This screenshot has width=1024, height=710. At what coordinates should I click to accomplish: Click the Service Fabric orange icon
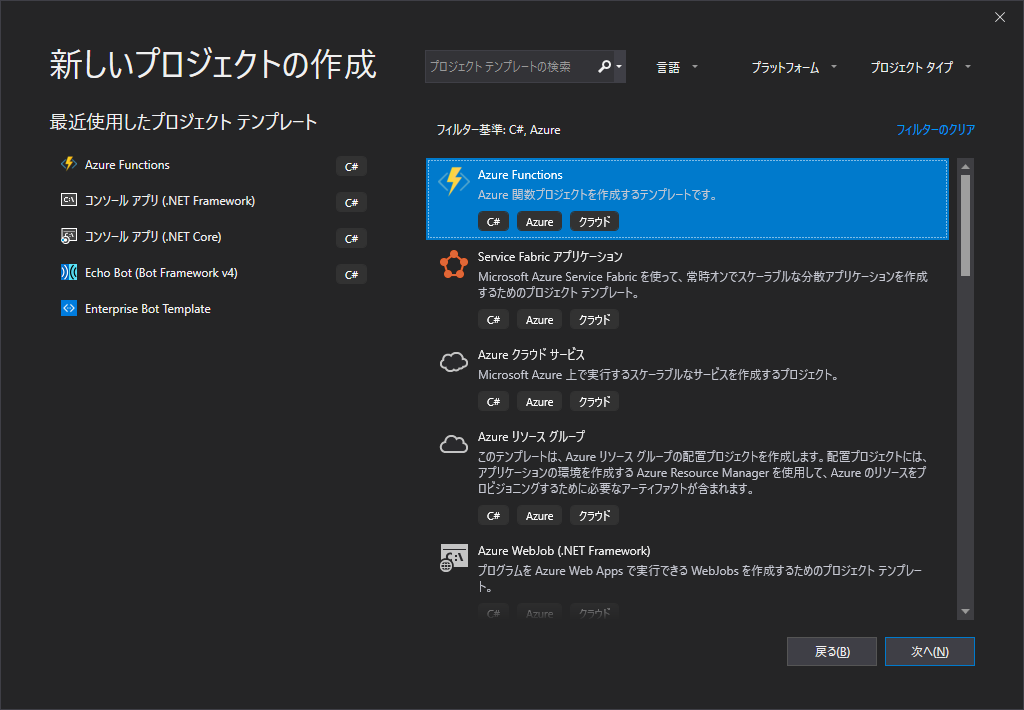coord(454,265)
